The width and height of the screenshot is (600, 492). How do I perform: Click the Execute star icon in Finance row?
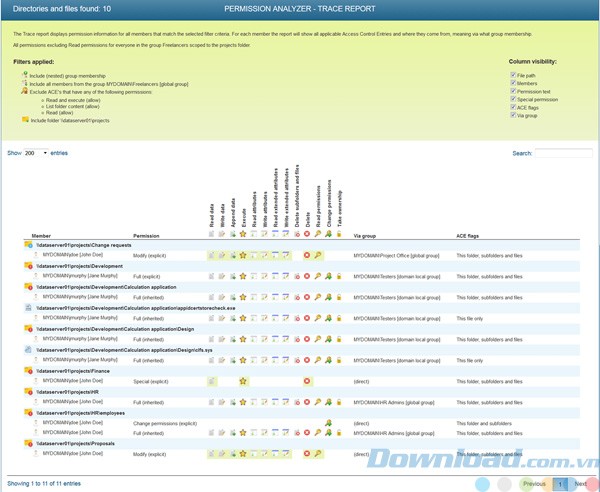[x=243, y=381]
